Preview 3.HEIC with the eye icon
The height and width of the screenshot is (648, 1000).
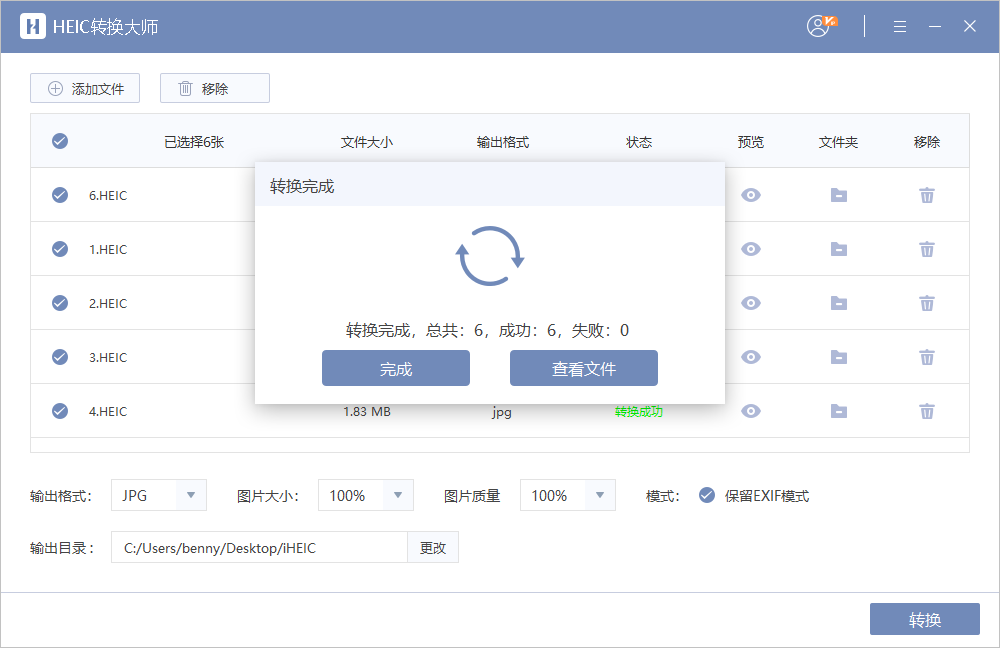[x=751, y=357]
